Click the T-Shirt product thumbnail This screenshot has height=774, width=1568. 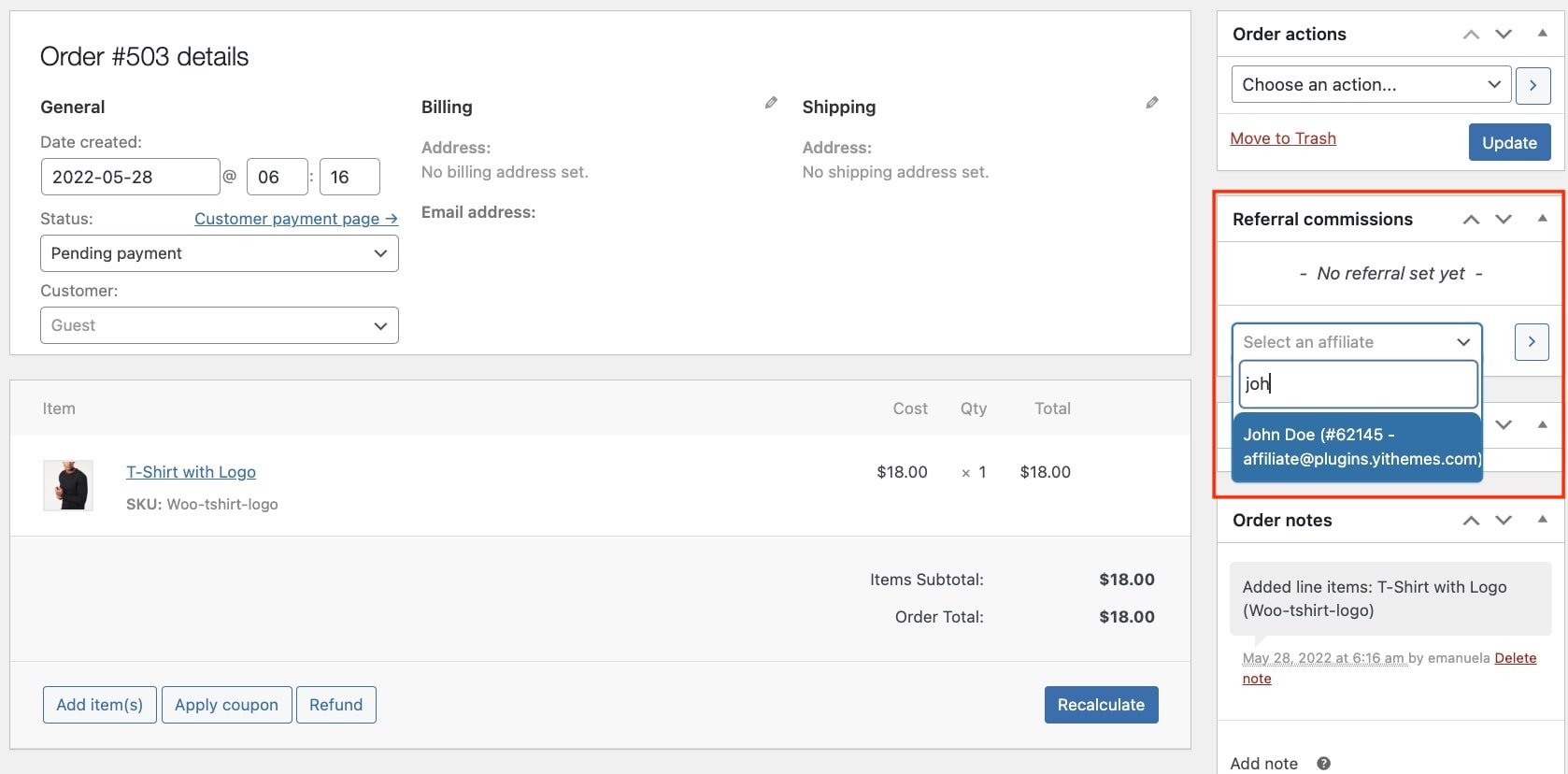[68, 485]
